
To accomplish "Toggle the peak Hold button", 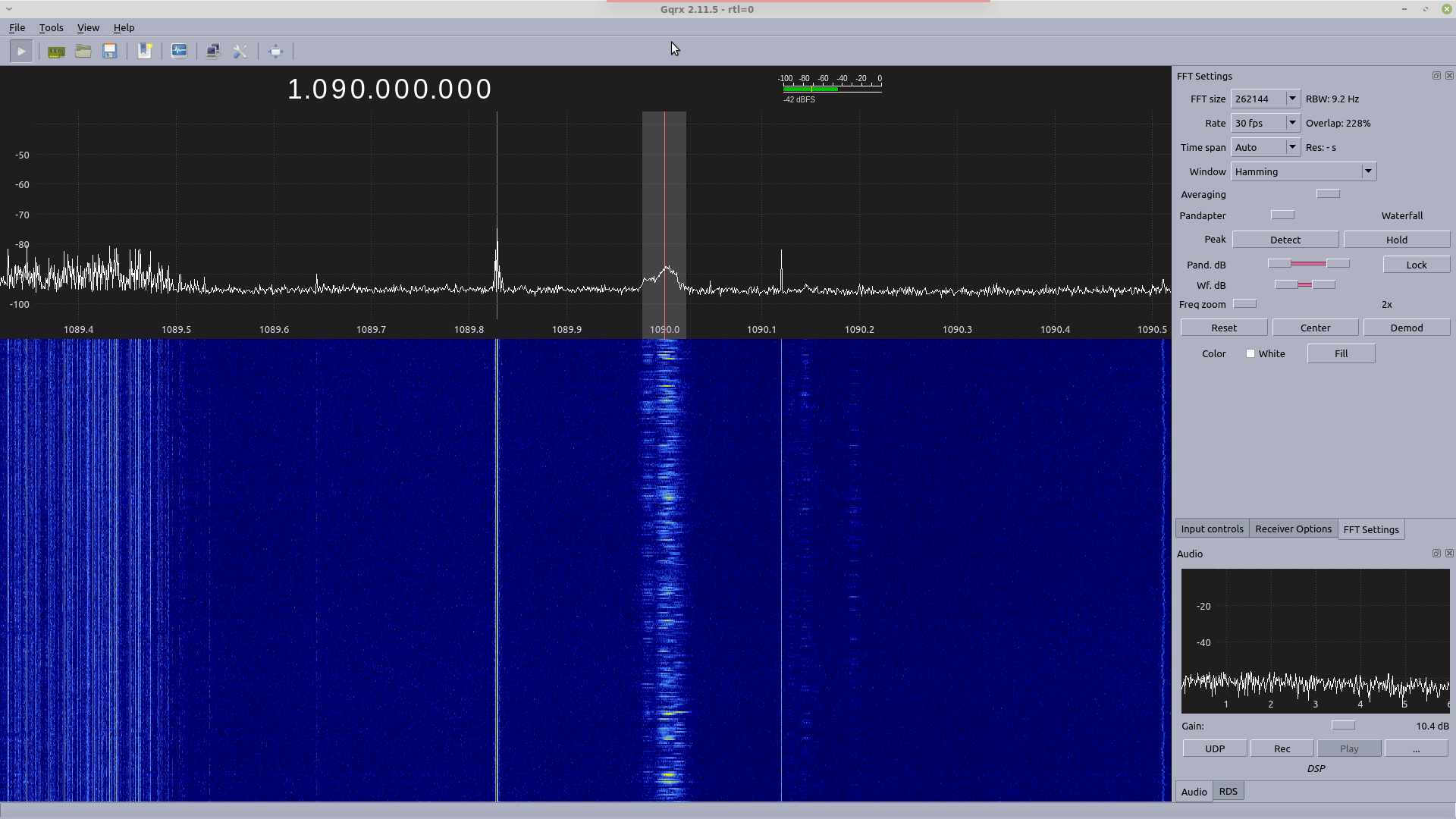I will 1396,240.
